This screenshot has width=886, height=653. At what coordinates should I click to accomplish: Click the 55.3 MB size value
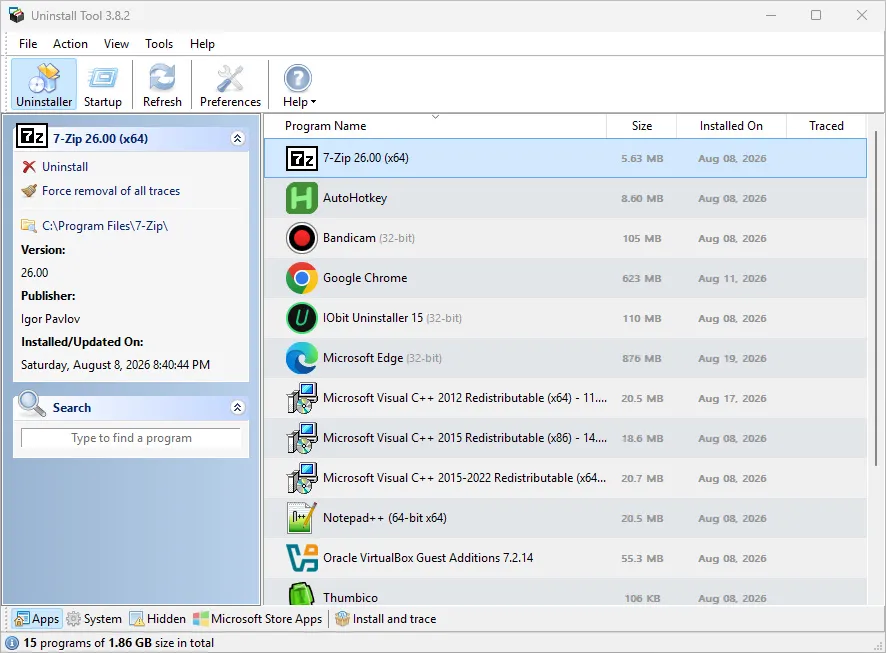(642, 559)
